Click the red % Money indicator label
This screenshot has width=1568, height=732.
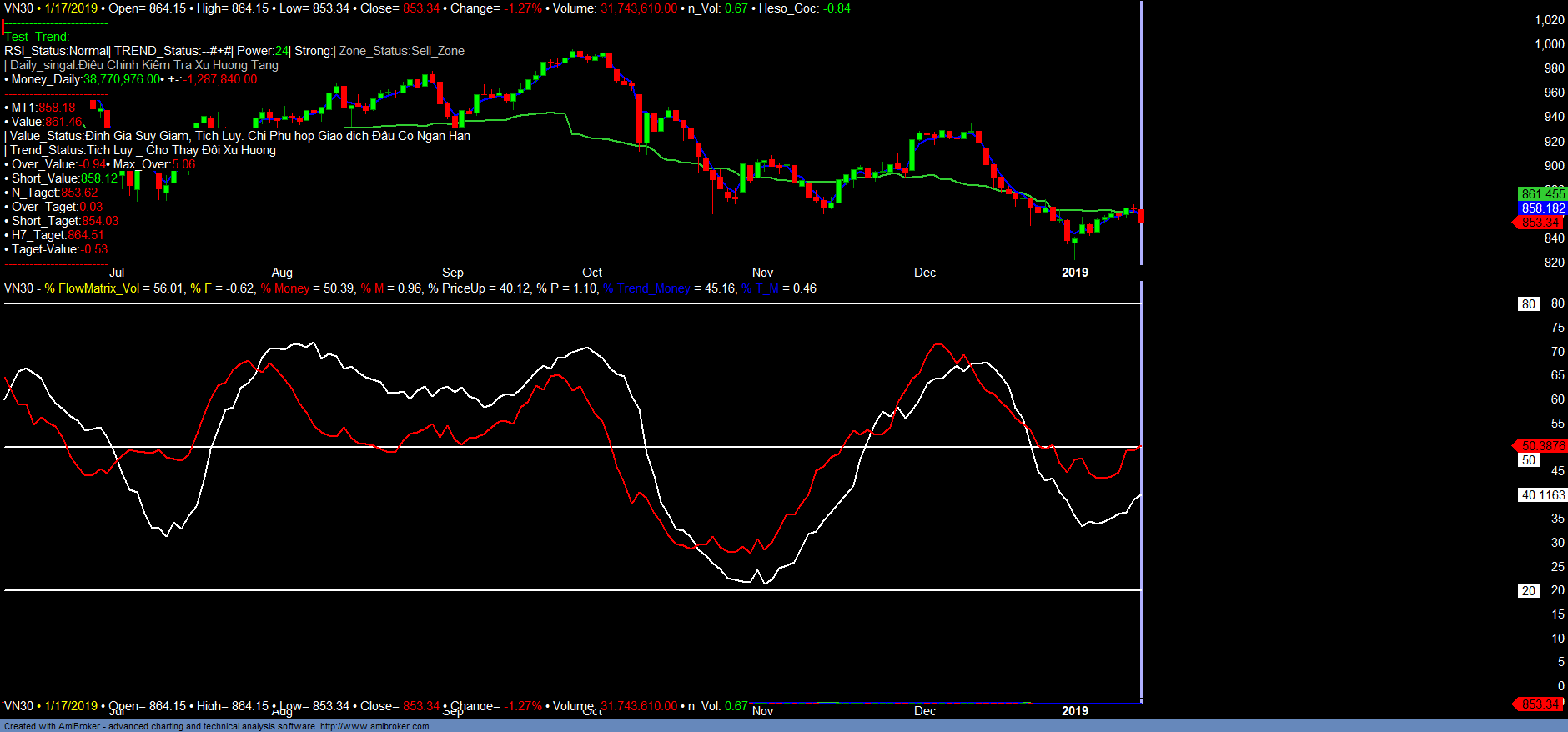click(x=284, y=288)
